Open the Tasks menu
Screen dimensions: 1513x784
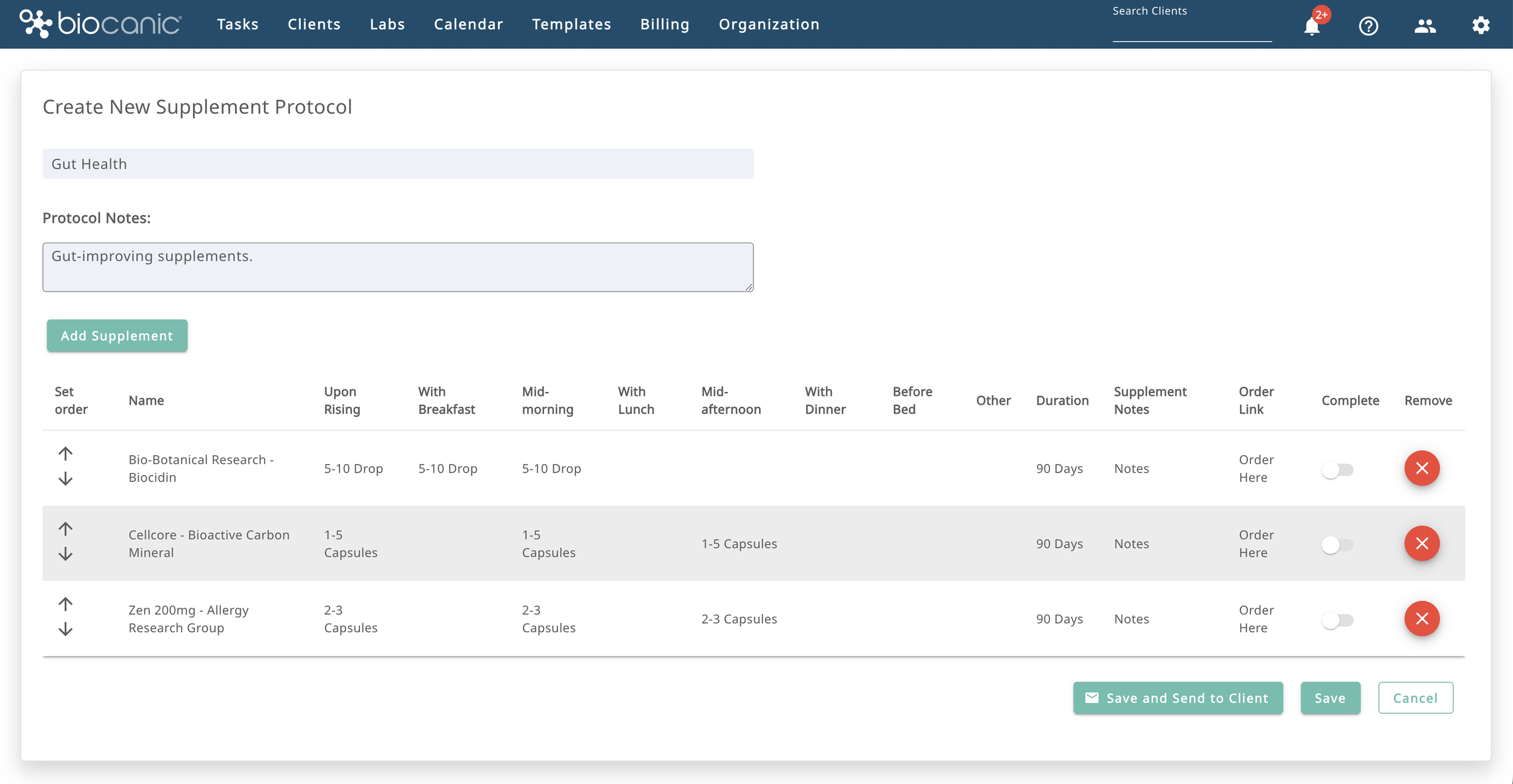click(x=238, y=24)
